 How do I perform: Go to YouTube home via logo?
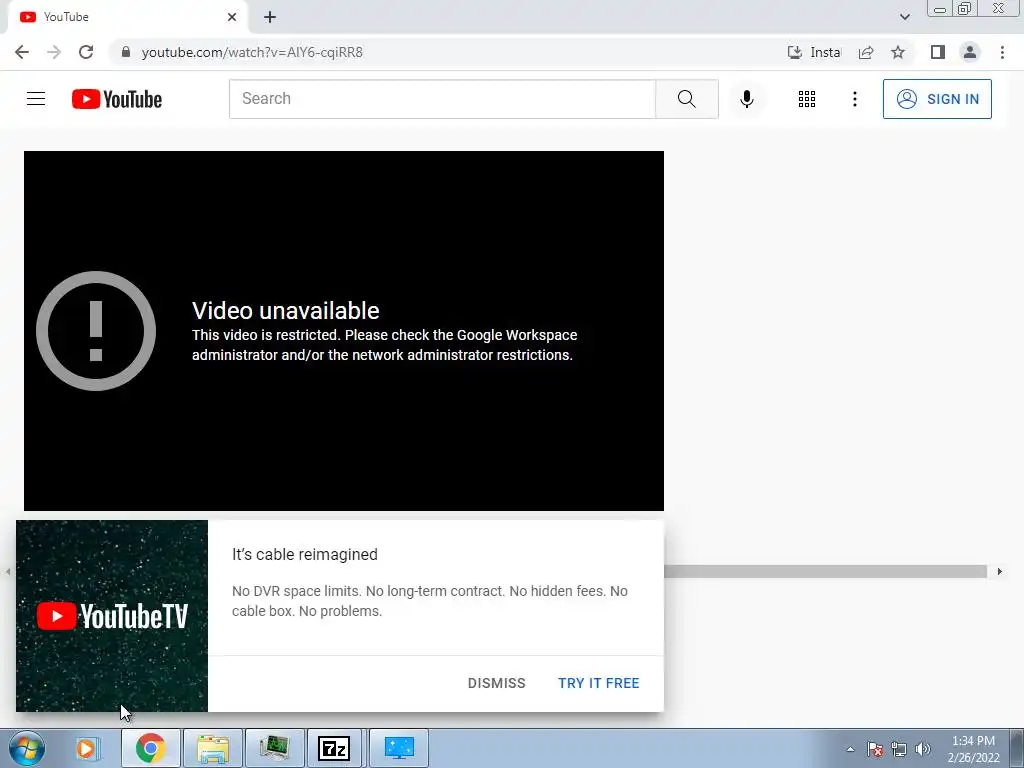point(117,99)
